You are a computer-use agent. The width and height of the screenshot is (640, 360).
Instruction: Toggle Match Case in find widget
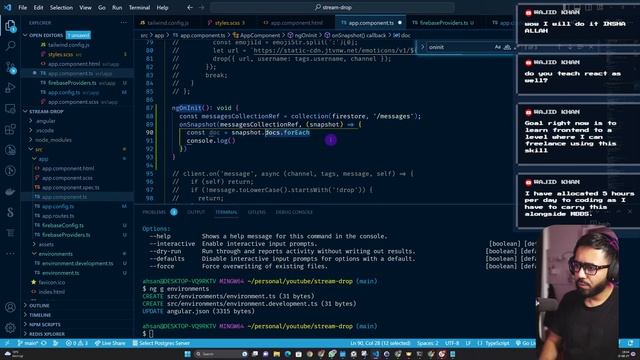coord(497,47)
